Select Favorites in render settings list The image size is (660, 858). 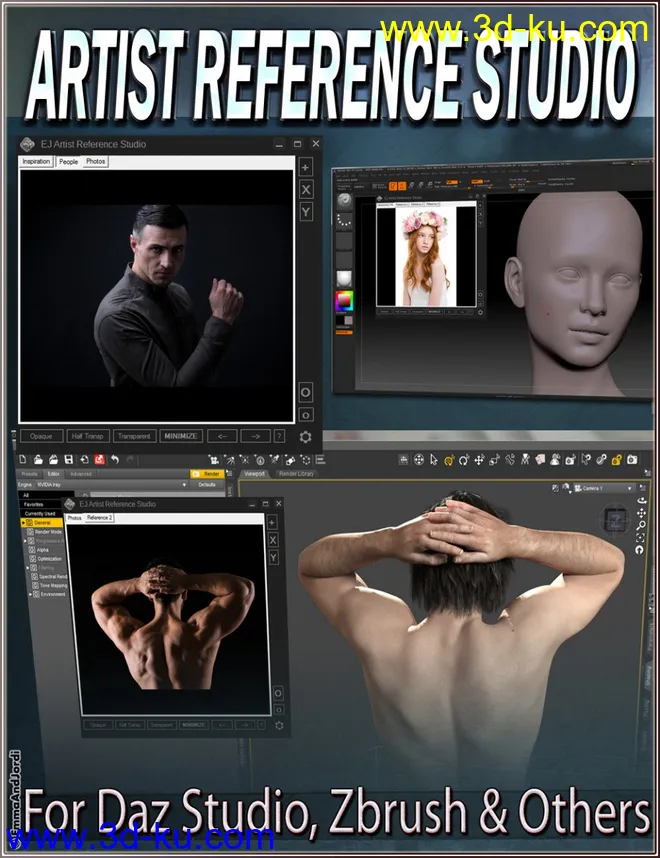click(x=39, y=505)
